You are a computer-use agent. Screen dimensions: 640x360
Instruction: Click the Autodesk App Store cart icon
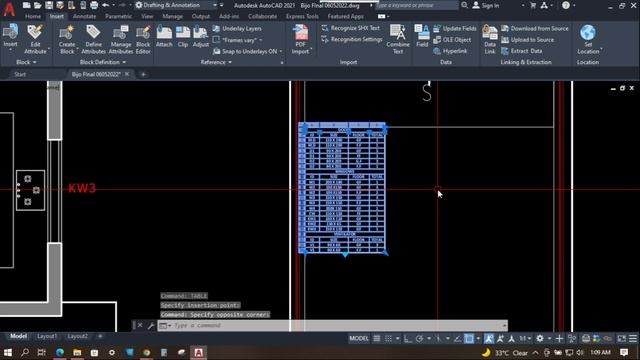click(x=533, y=5)
